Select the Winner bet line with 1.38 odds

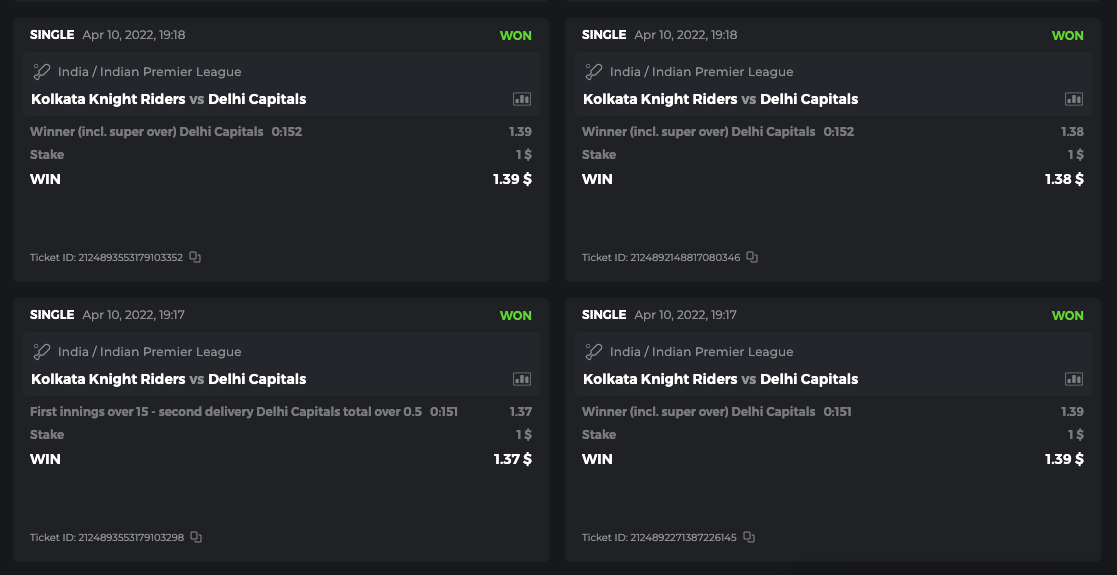click(698, 132)
